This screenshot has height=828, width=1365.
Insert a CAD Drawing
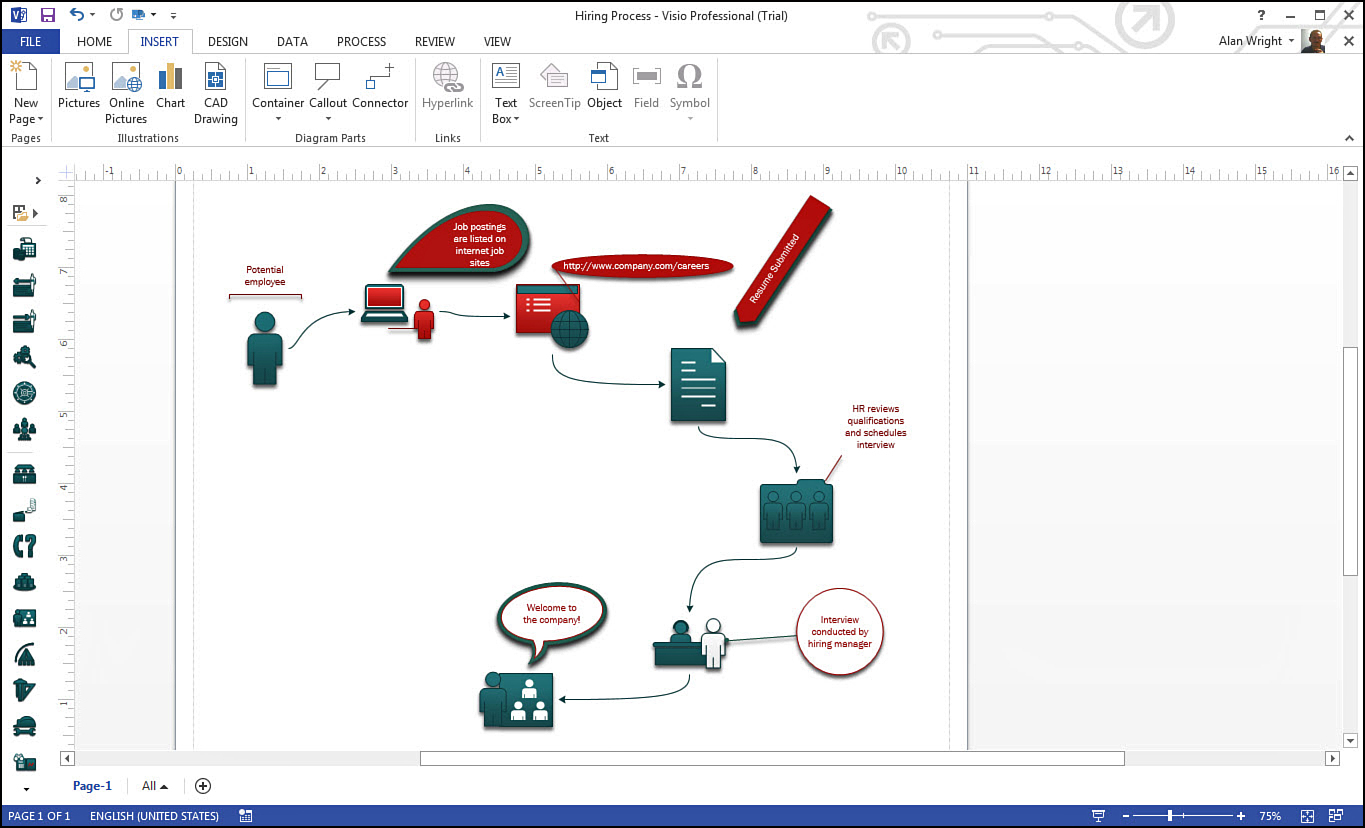216,94
